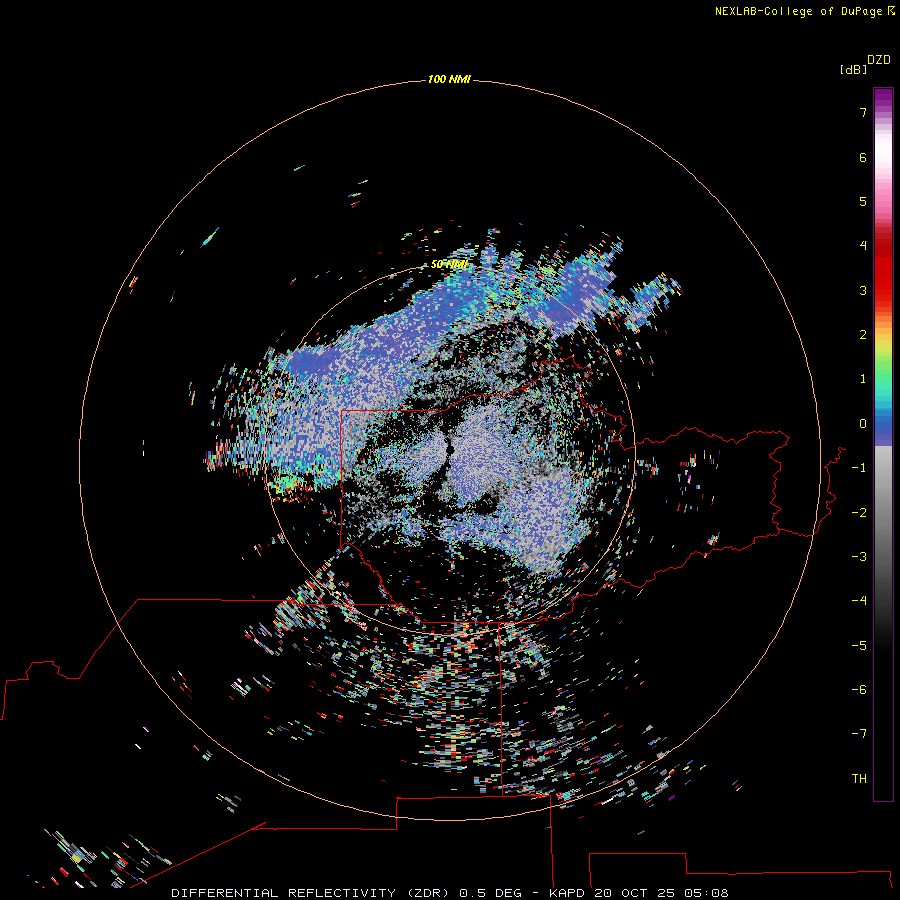Click the -7 value on the color scale
The height and width of the screenshot is (900, 900).
click(859, 734)
